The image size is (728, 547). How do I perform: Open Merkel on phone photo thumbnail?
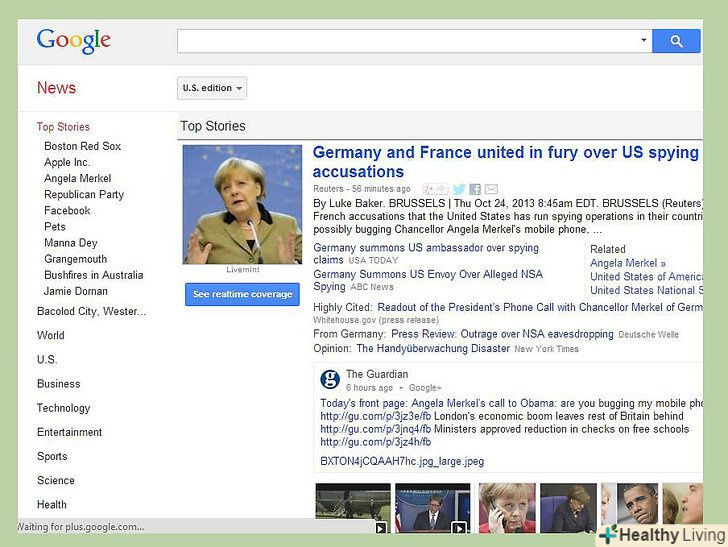[507, 508]
